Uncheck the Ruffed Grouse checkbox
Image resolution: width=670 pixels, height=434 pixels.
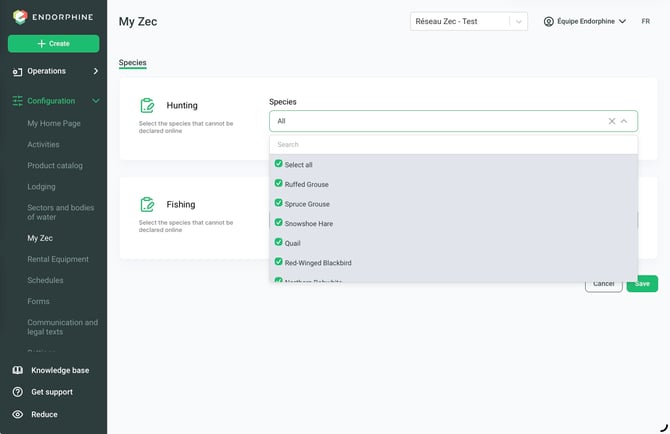tap(279, 183)
